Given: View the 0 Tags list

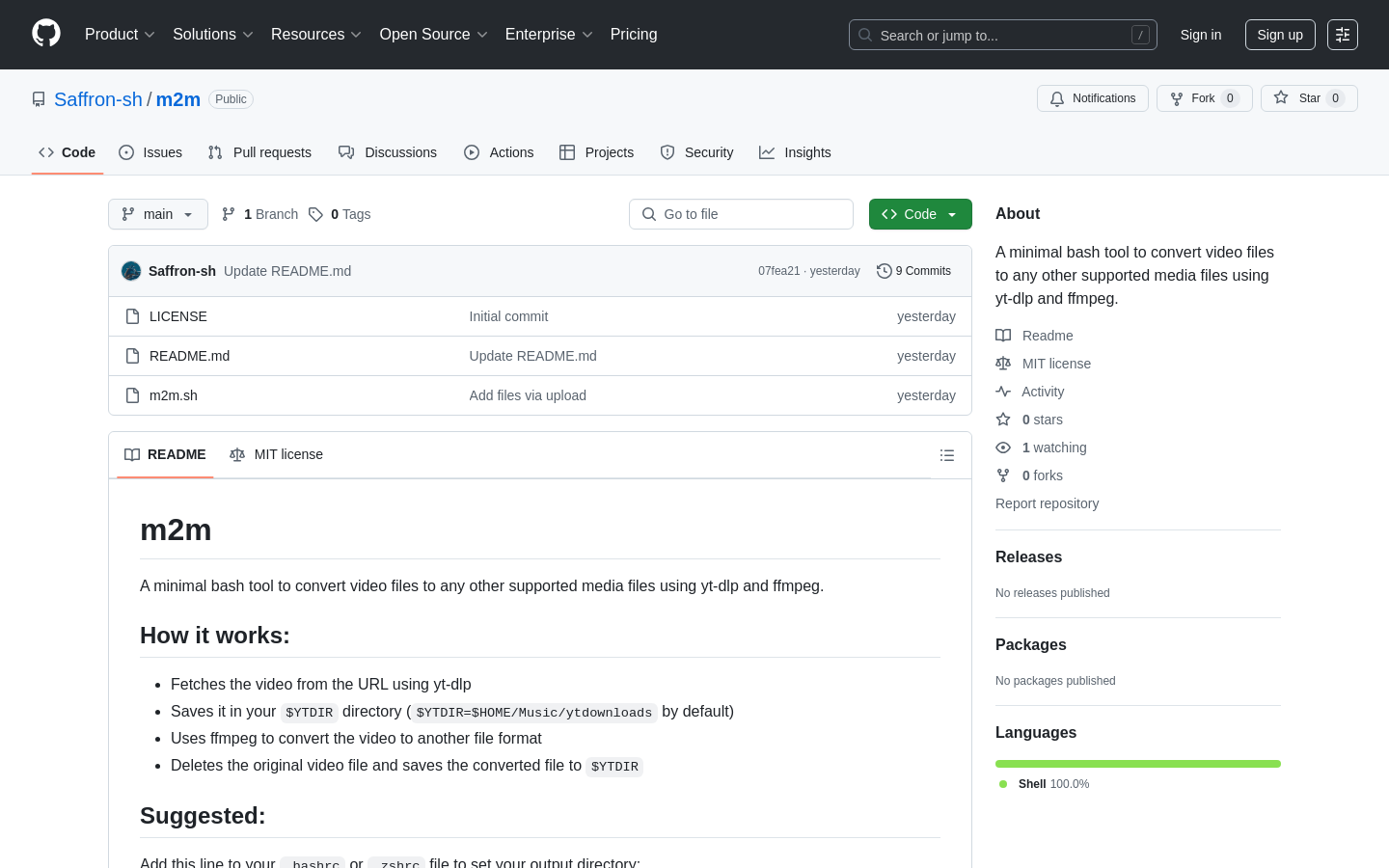Looking at the screenshot, I should (x=340, y=214).
